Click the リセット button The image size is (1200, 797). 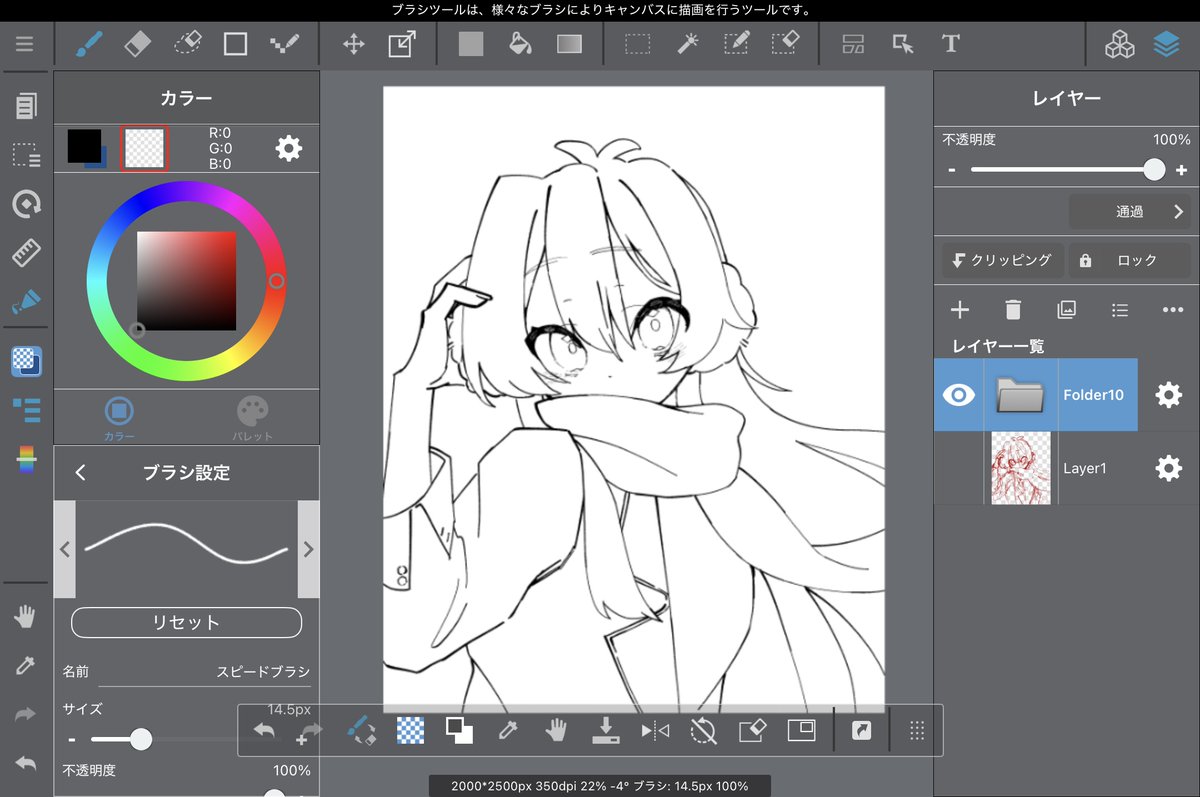186,622
